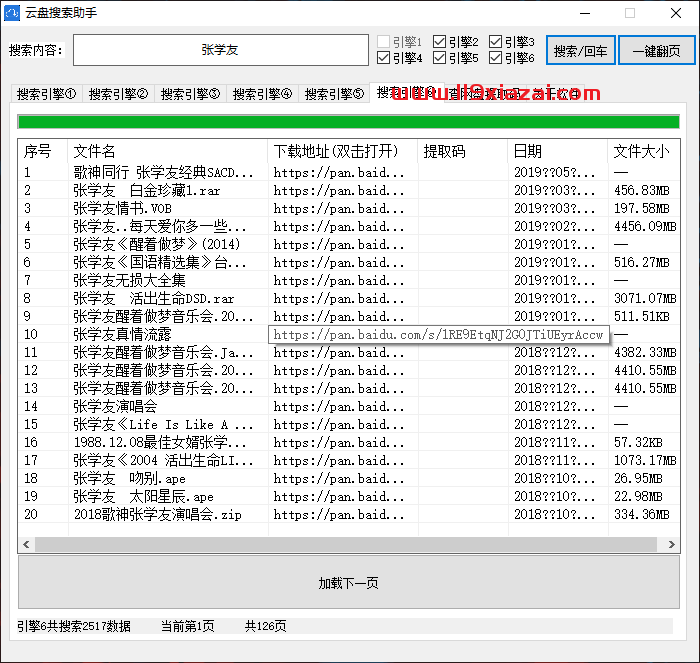Click the cloud app icon in title bar
The width and height of the screenshot is (700, 663).
tap(12, 13)
